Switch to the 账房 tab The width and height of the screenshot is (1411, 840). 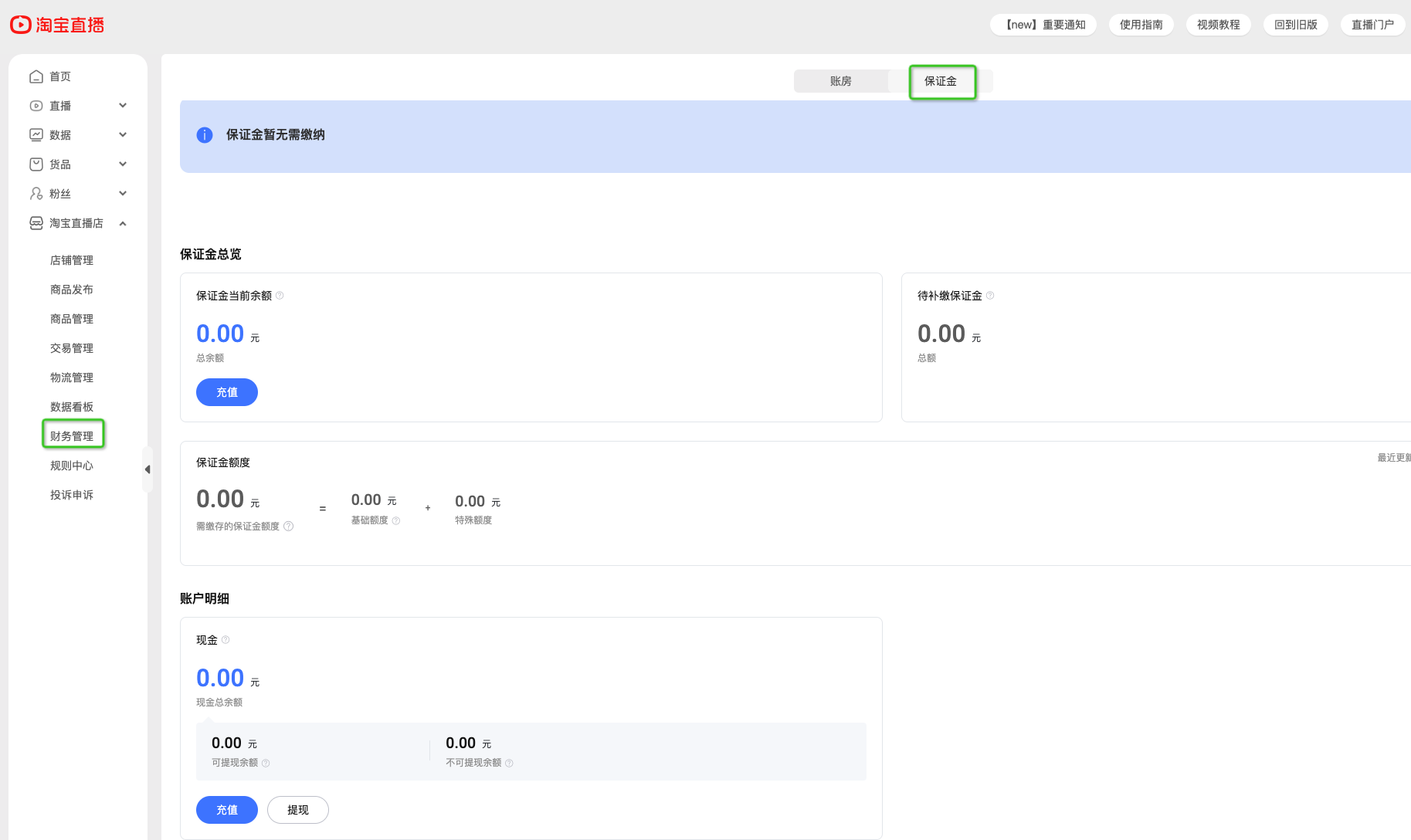coord(841,81)
